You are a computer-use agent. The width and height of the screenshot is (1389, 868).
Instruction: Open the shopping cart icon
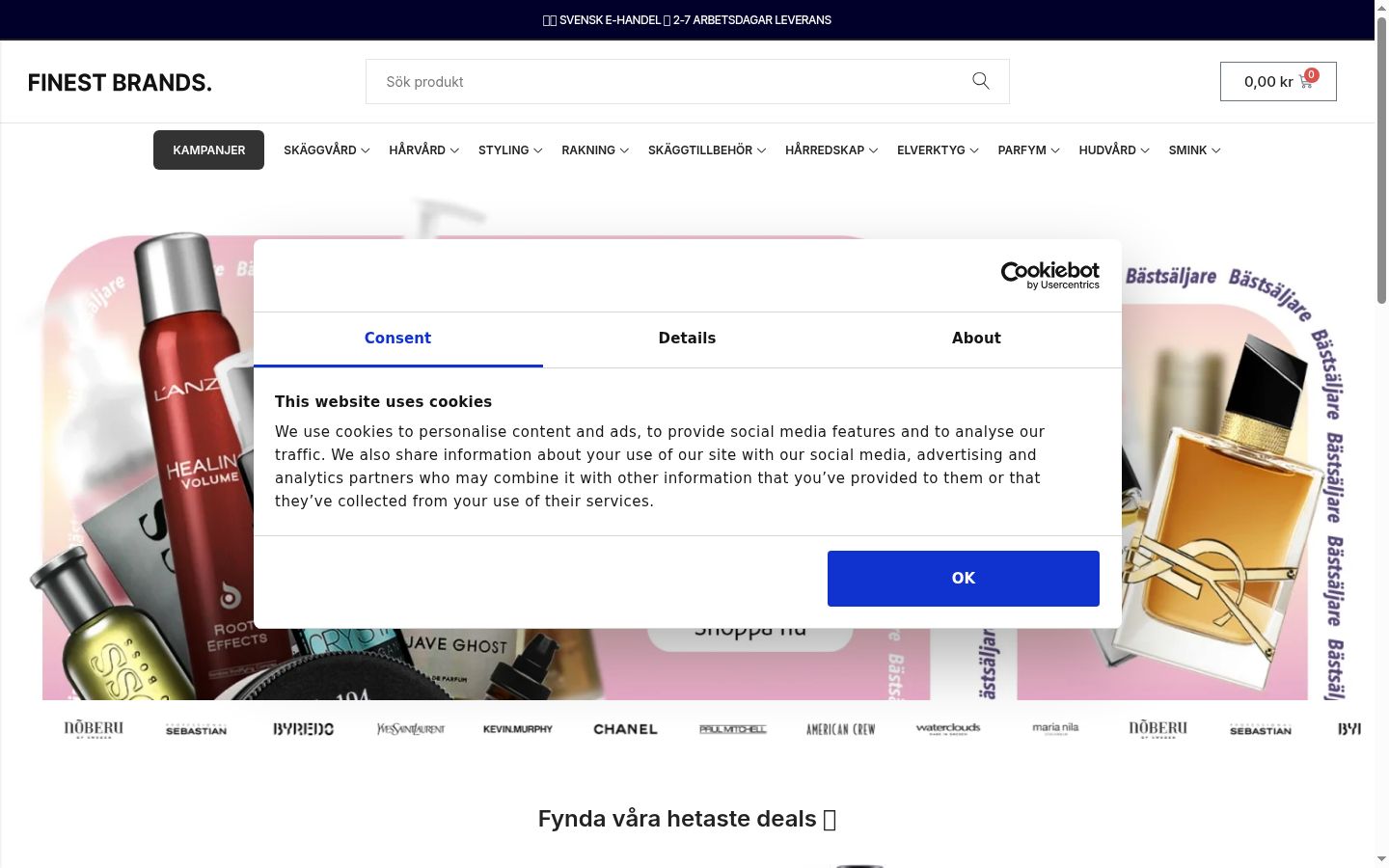coord(1306,81)
